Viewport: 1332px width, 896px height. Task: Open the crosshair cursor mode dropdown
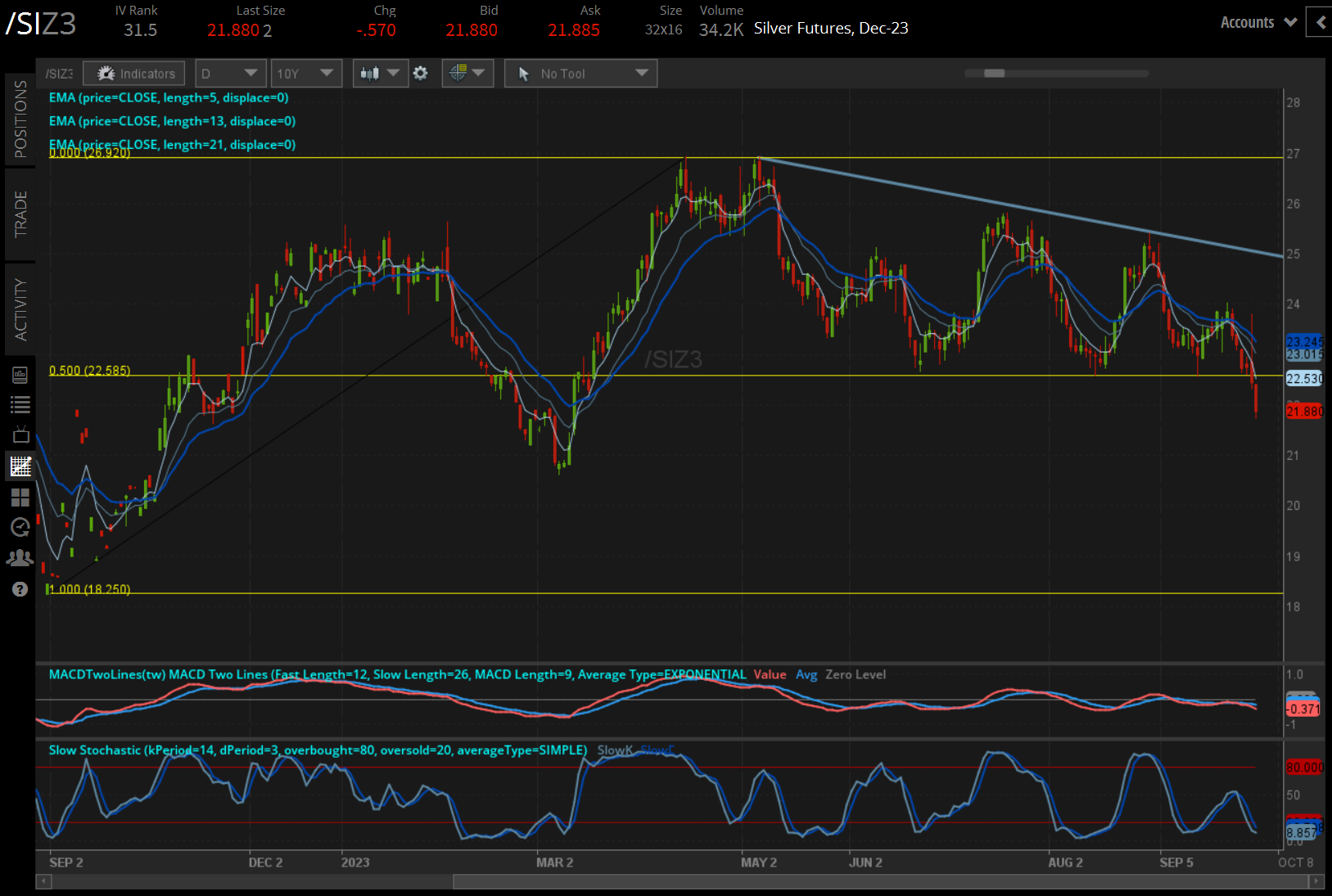[x=467, y=74]
